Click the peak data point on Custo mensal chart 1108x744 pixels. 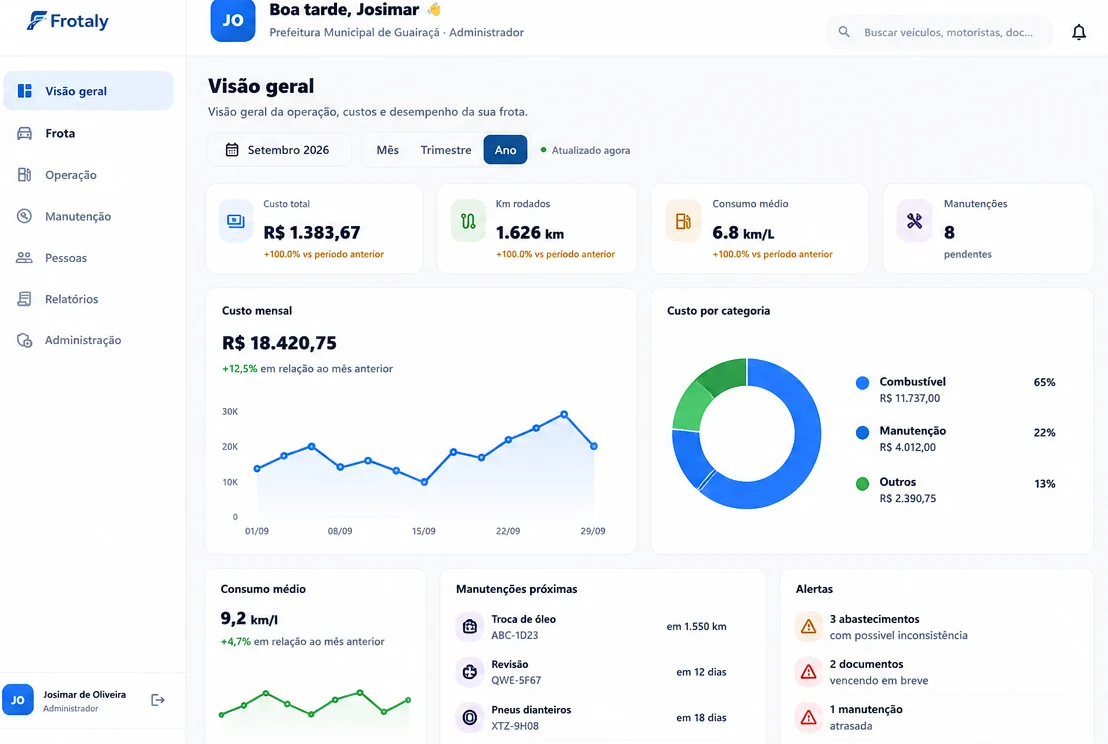(x=564, y=414)
